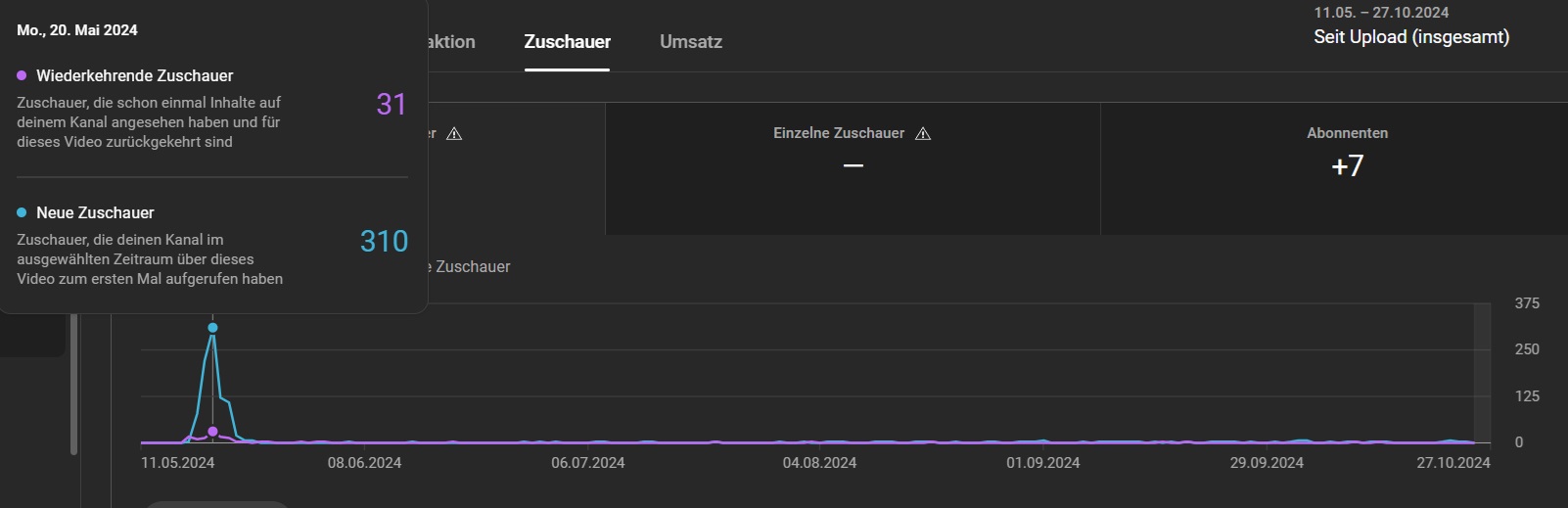1568x508 pixels.
Task: Click the shaded region at chart's right end
Action: coord(1482,372)
